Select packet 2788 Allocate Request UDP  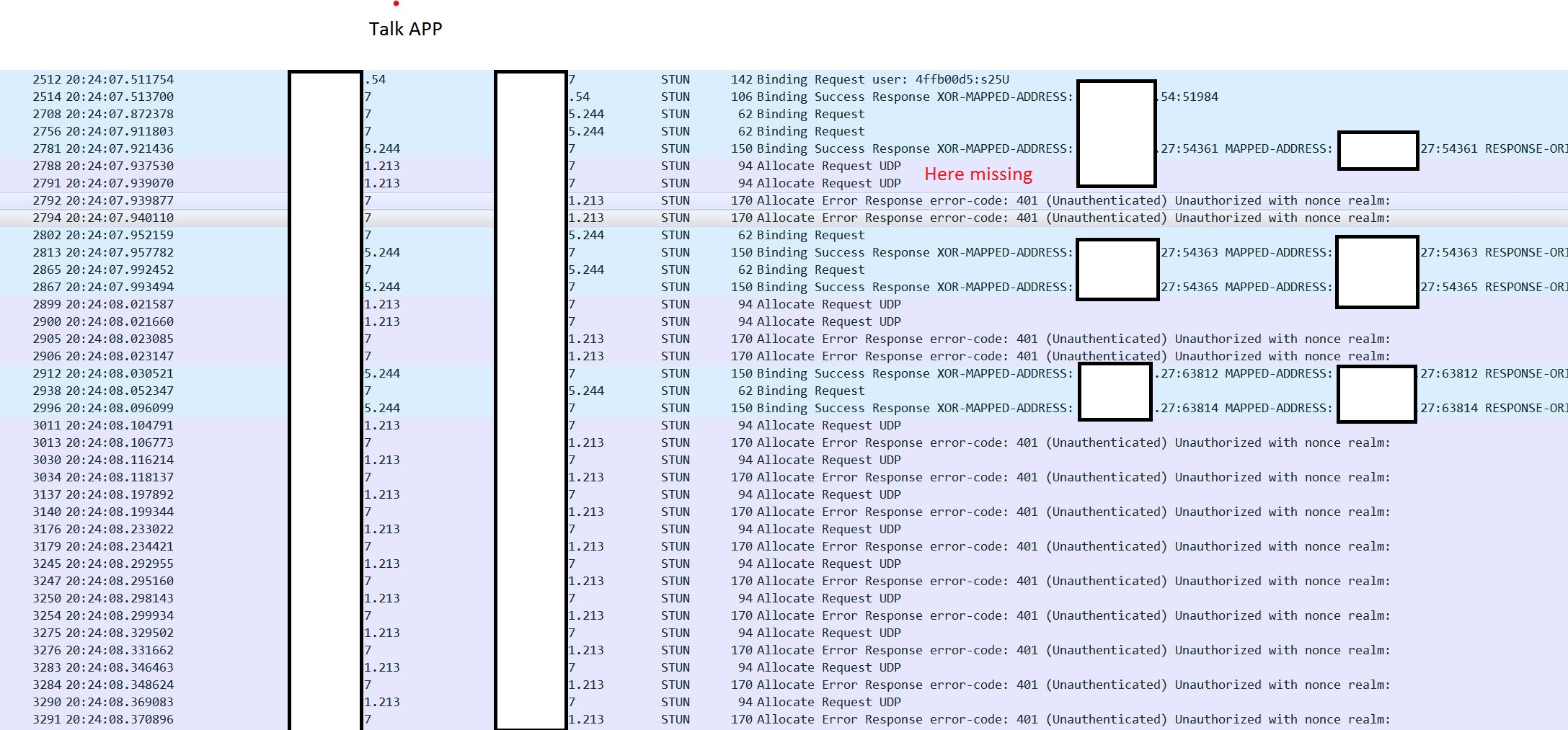pos(784,166)
